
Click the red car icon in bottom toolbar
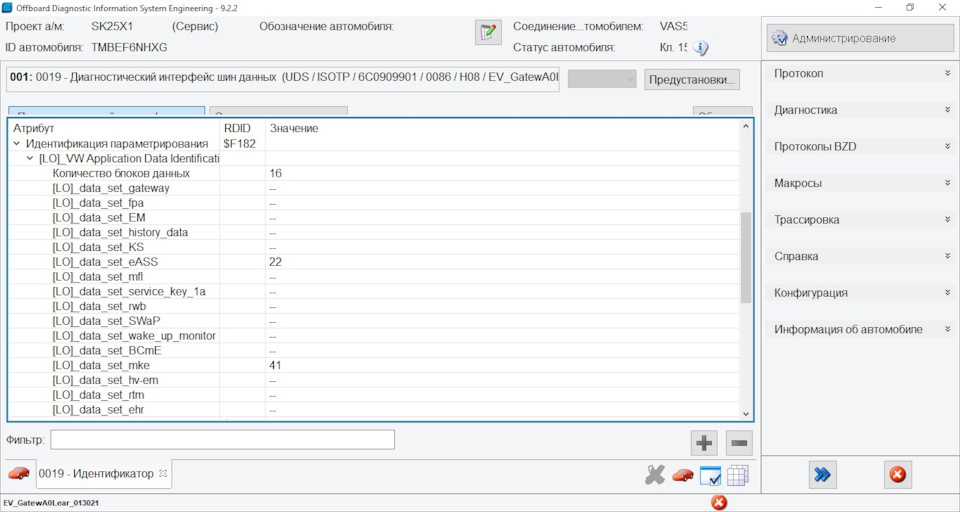[x=683, y=475]
